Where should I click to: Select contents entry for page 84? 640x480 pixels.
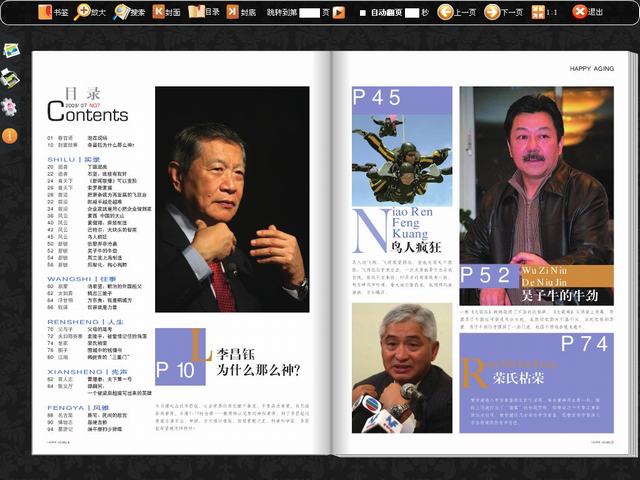[x=99, y=389]
